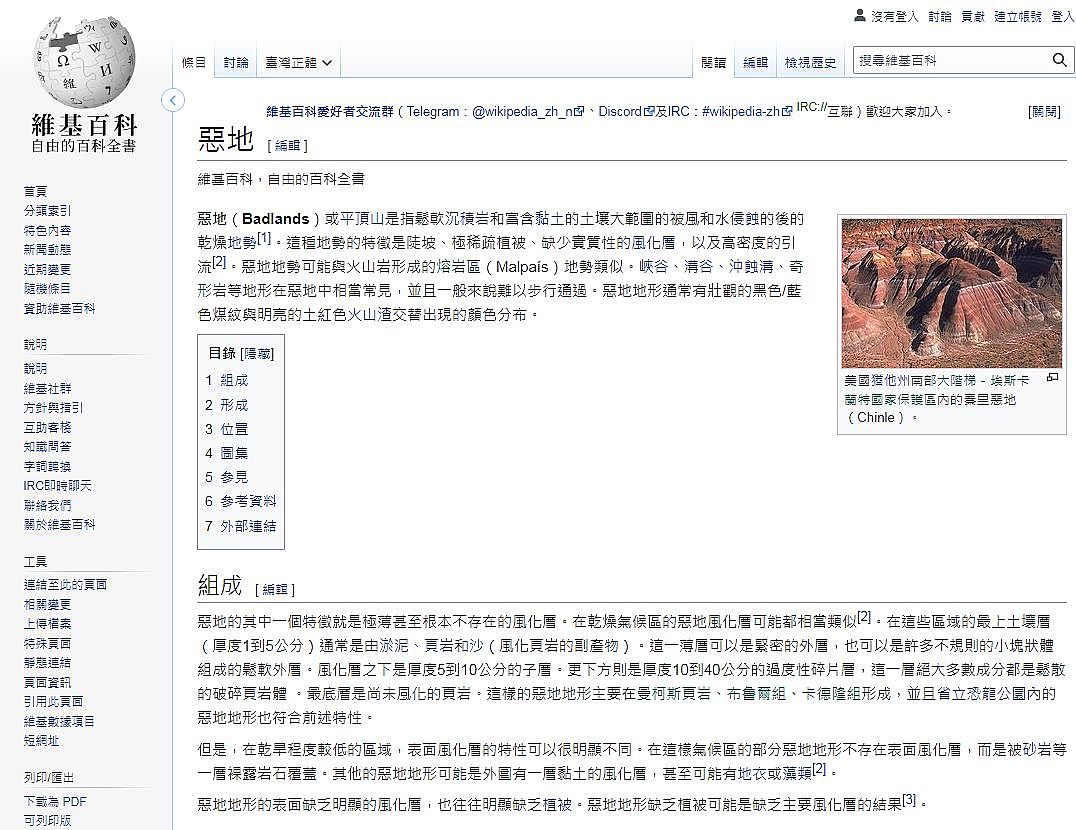Viewport: 1076px width, 830px height.
Task: Click the search magnifying glass icon
Action: coord(1059,61)
